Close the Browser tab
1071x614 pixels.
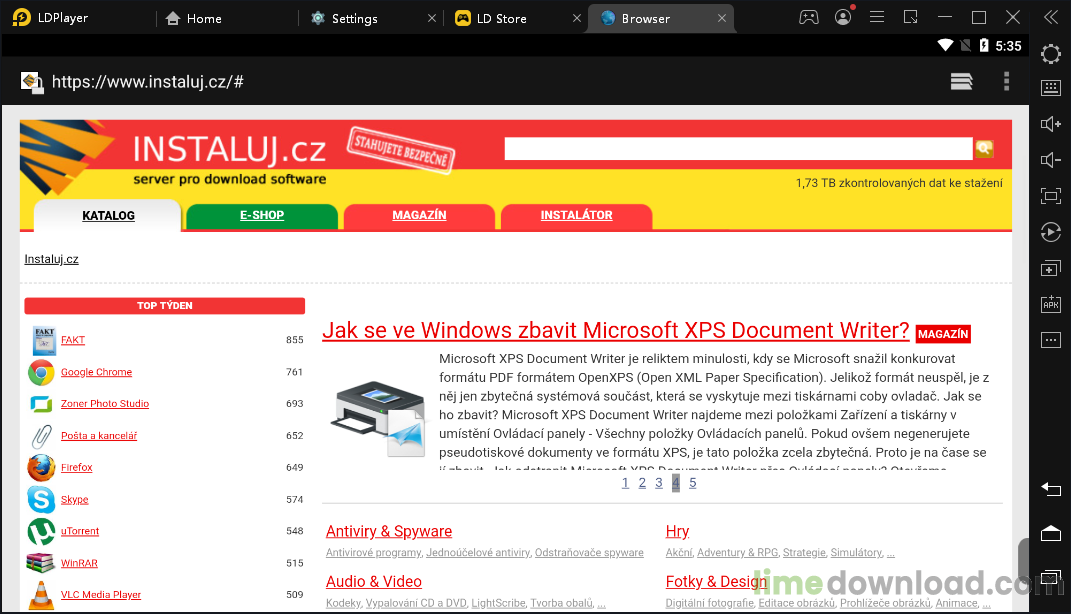coord(722,18)
